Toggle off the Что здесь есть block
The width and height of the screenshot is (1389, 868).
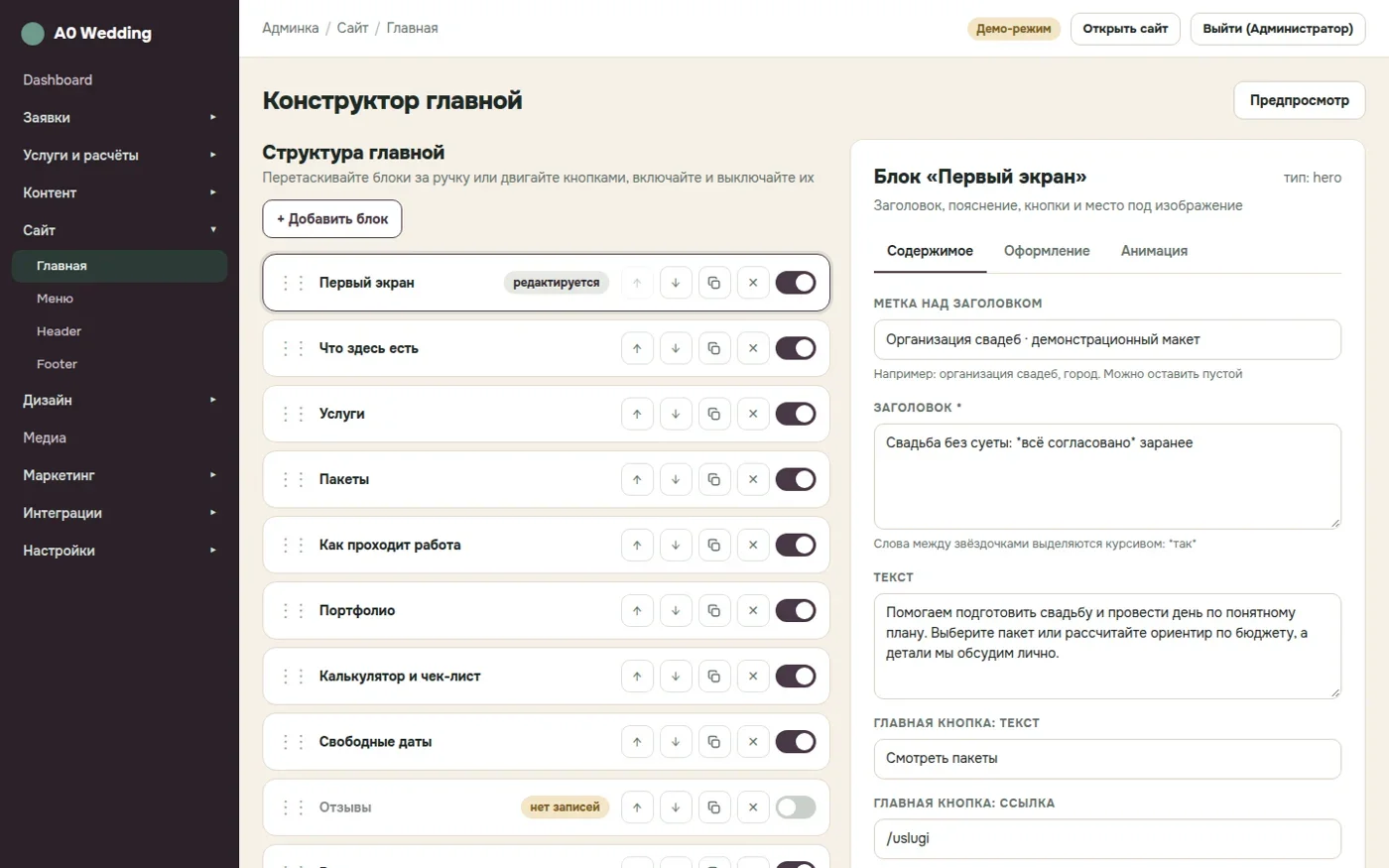coord(796,348)
